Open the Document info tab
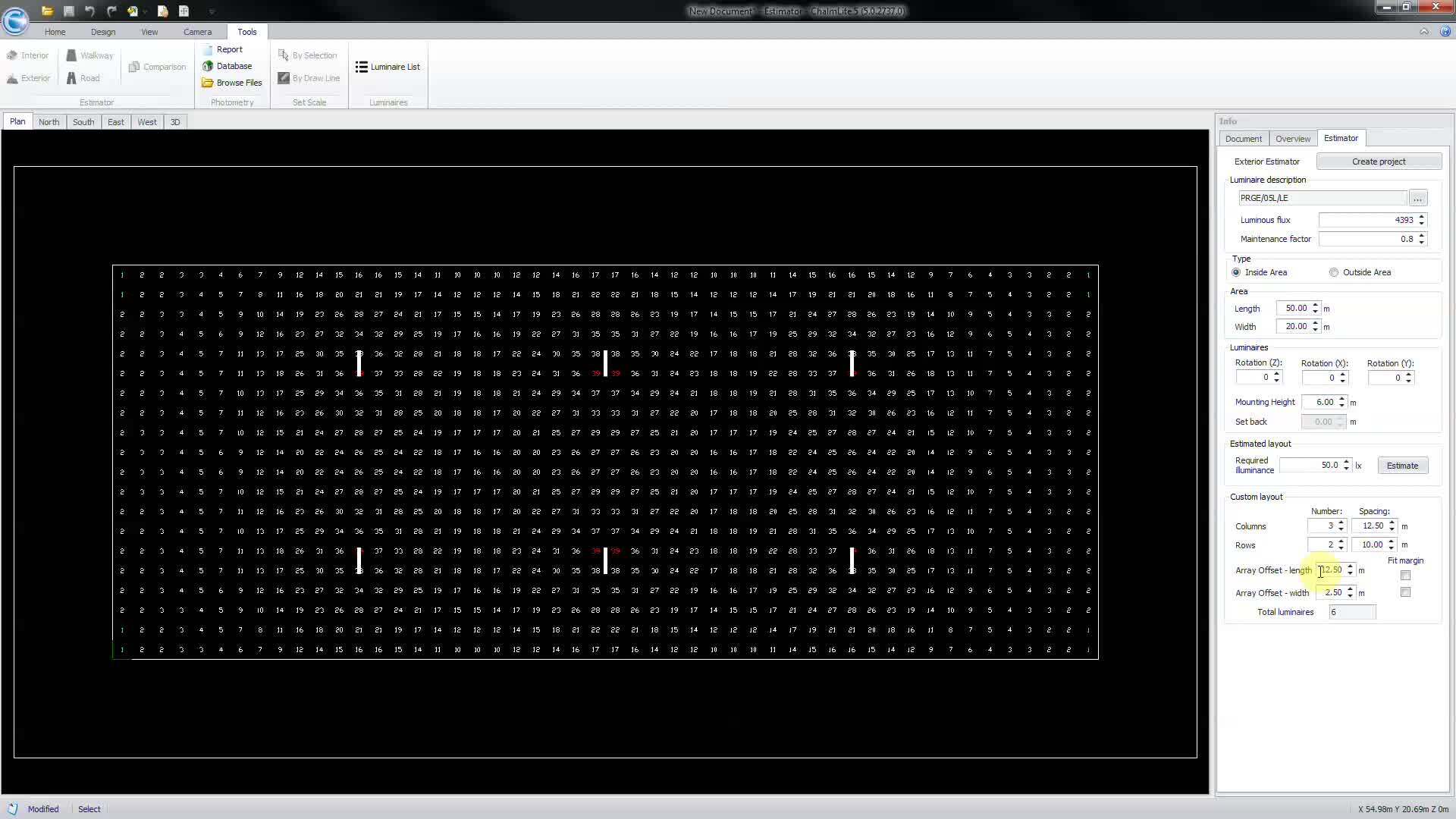 pyautogui.click(x=1244, y=139)
